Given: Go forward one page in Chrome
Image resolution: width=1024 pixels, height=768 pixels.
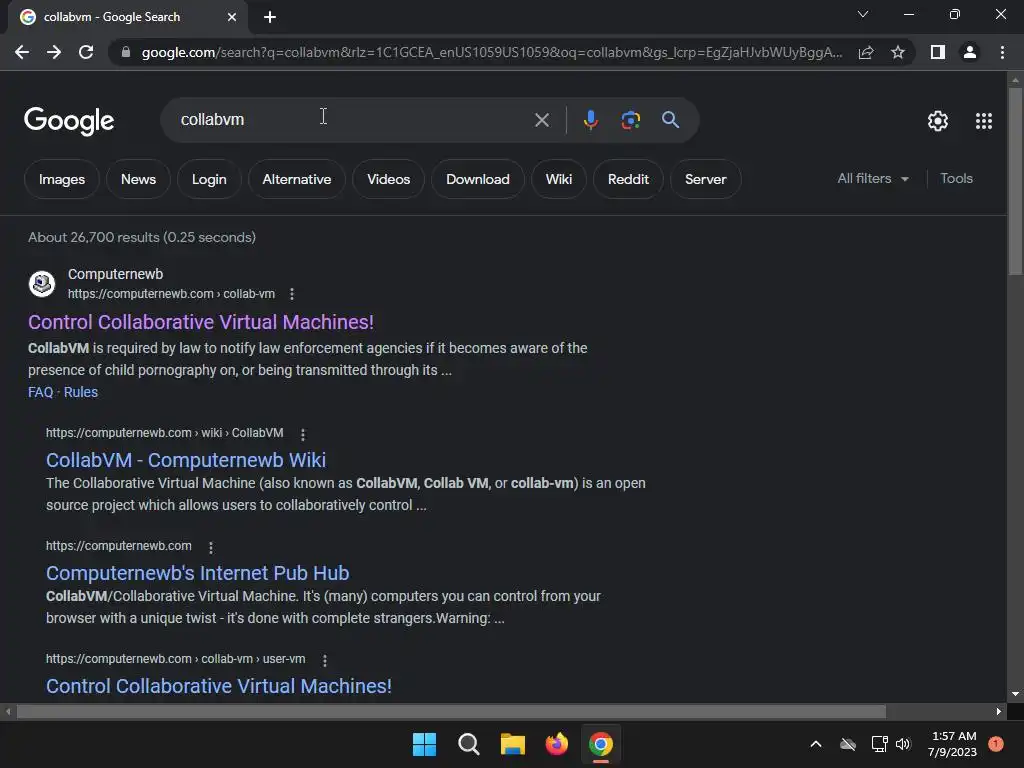Looking at the screenshot, I should click(54, 52).
